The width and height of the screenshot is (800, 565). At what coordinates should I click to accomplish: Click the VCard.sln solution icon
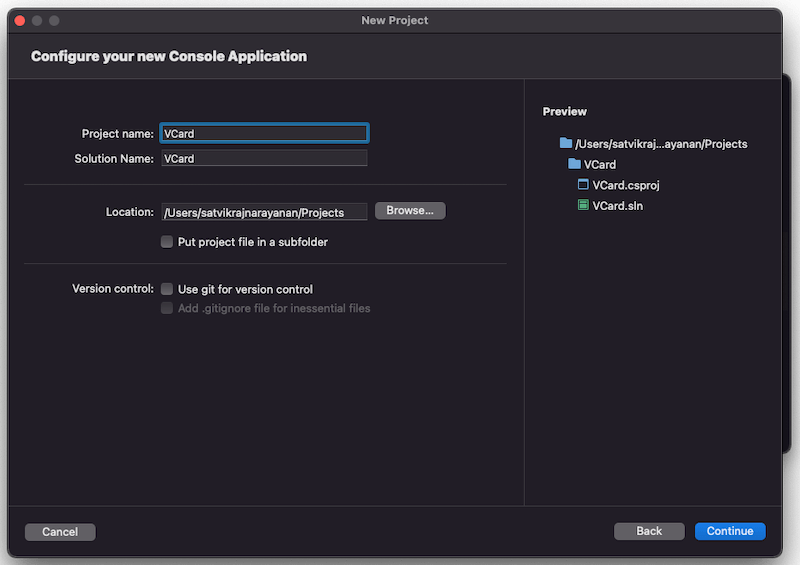coord(583,205)
